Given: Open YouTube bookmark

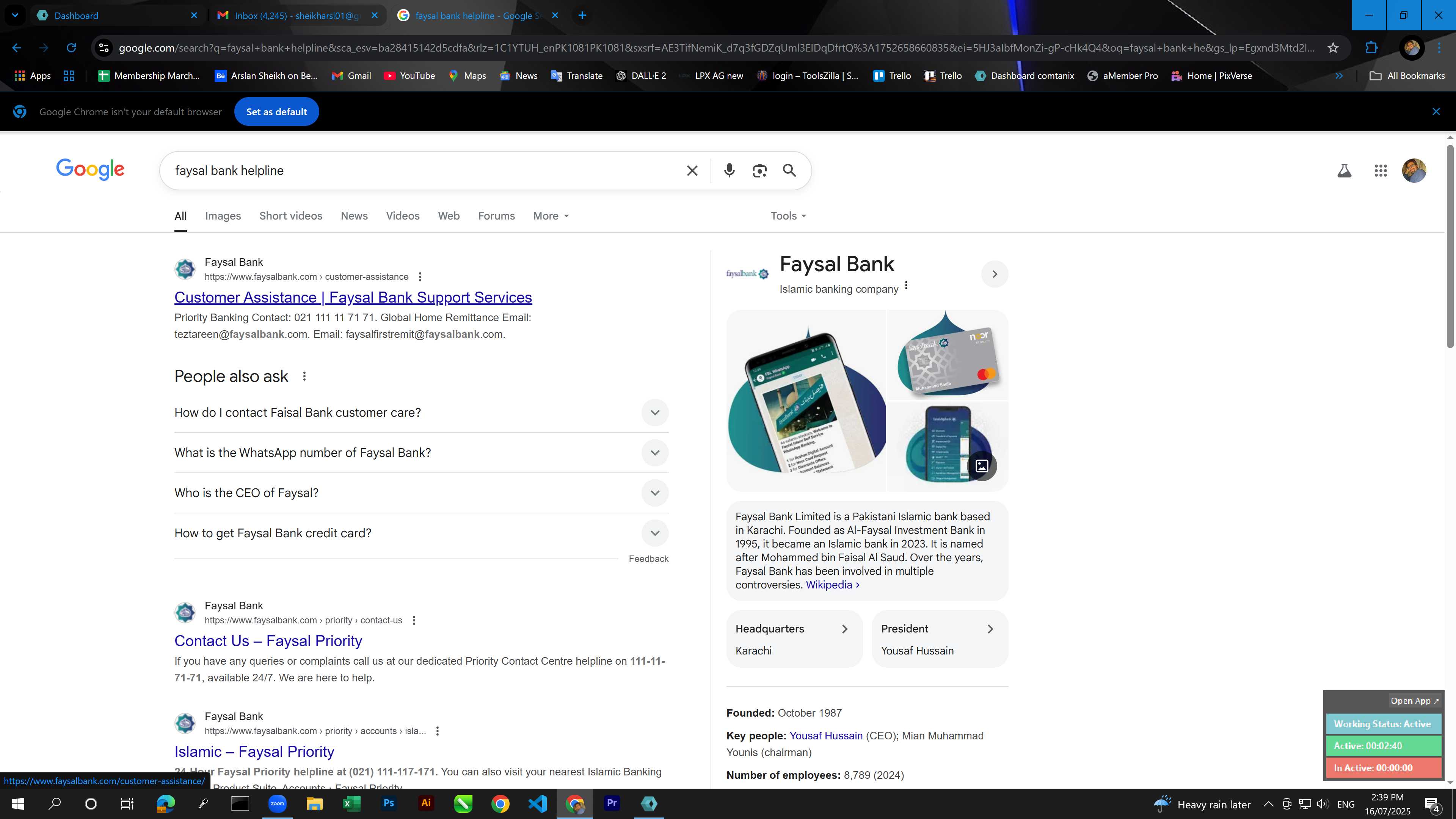Looking at the screenshot, I should click(x=409, y=76).
